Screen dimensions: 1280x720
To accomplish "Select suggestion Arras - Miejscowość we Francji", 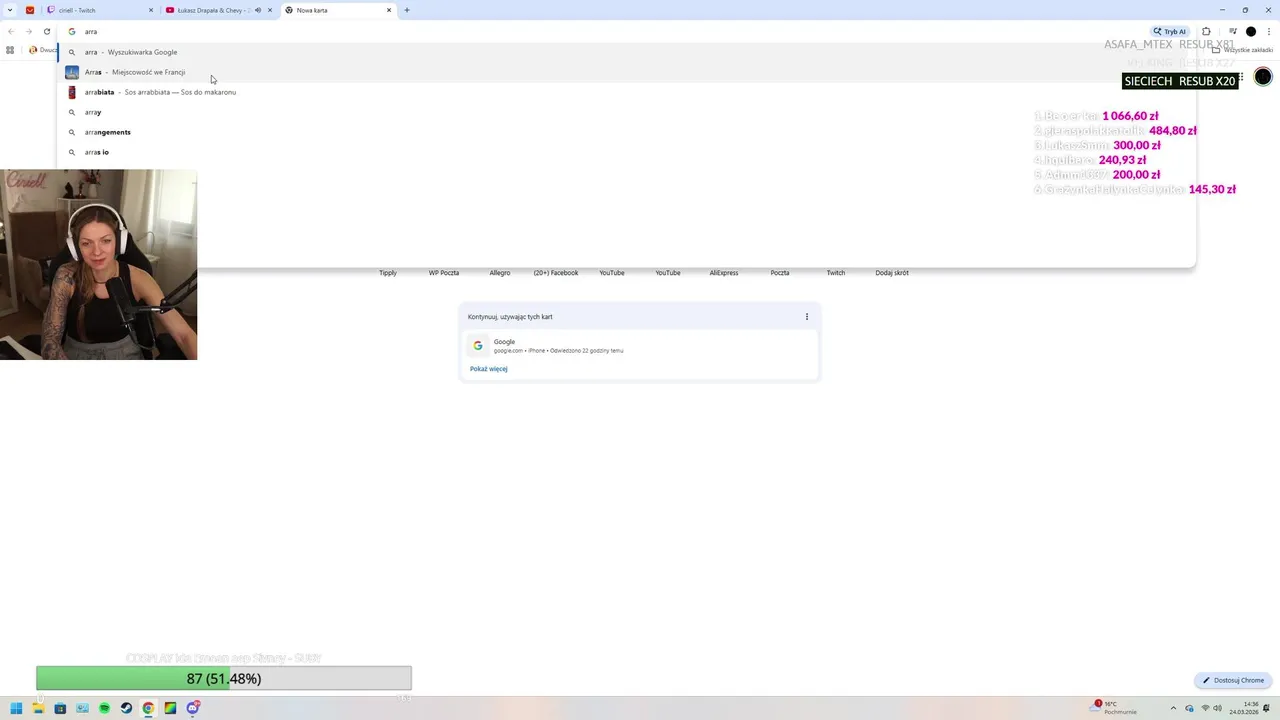I will click(x=626, y=72).
